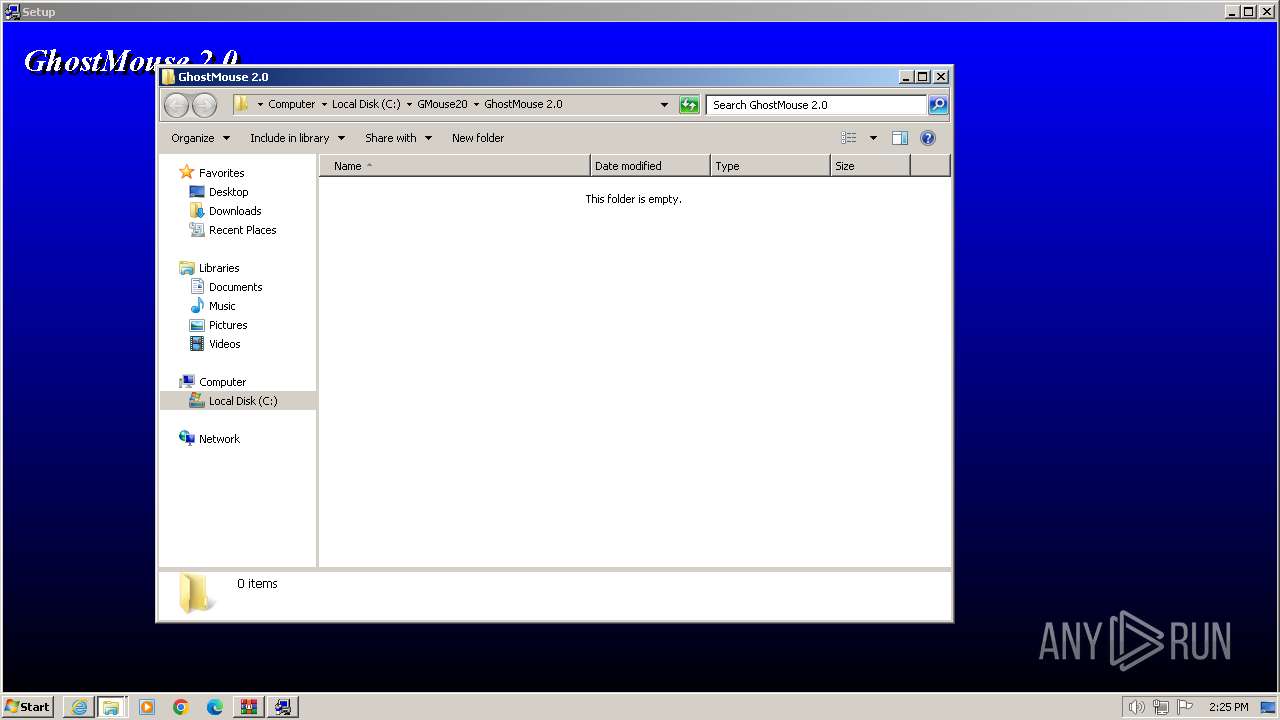The width and height of the screenshot is (1280, 720).
Task: Open the Action Center flag icon
Action: (x=1185, y=707)
